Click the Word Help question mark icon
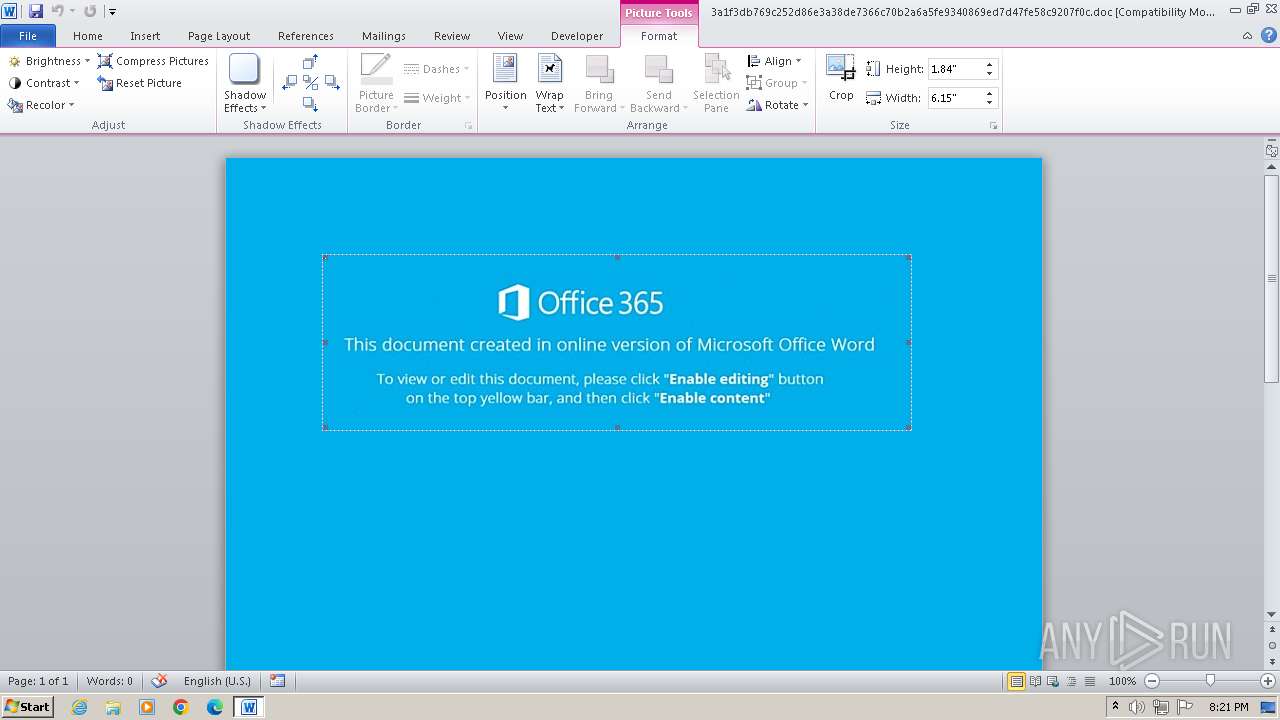Screen dimensions: 1280x720 point(1268,36)
